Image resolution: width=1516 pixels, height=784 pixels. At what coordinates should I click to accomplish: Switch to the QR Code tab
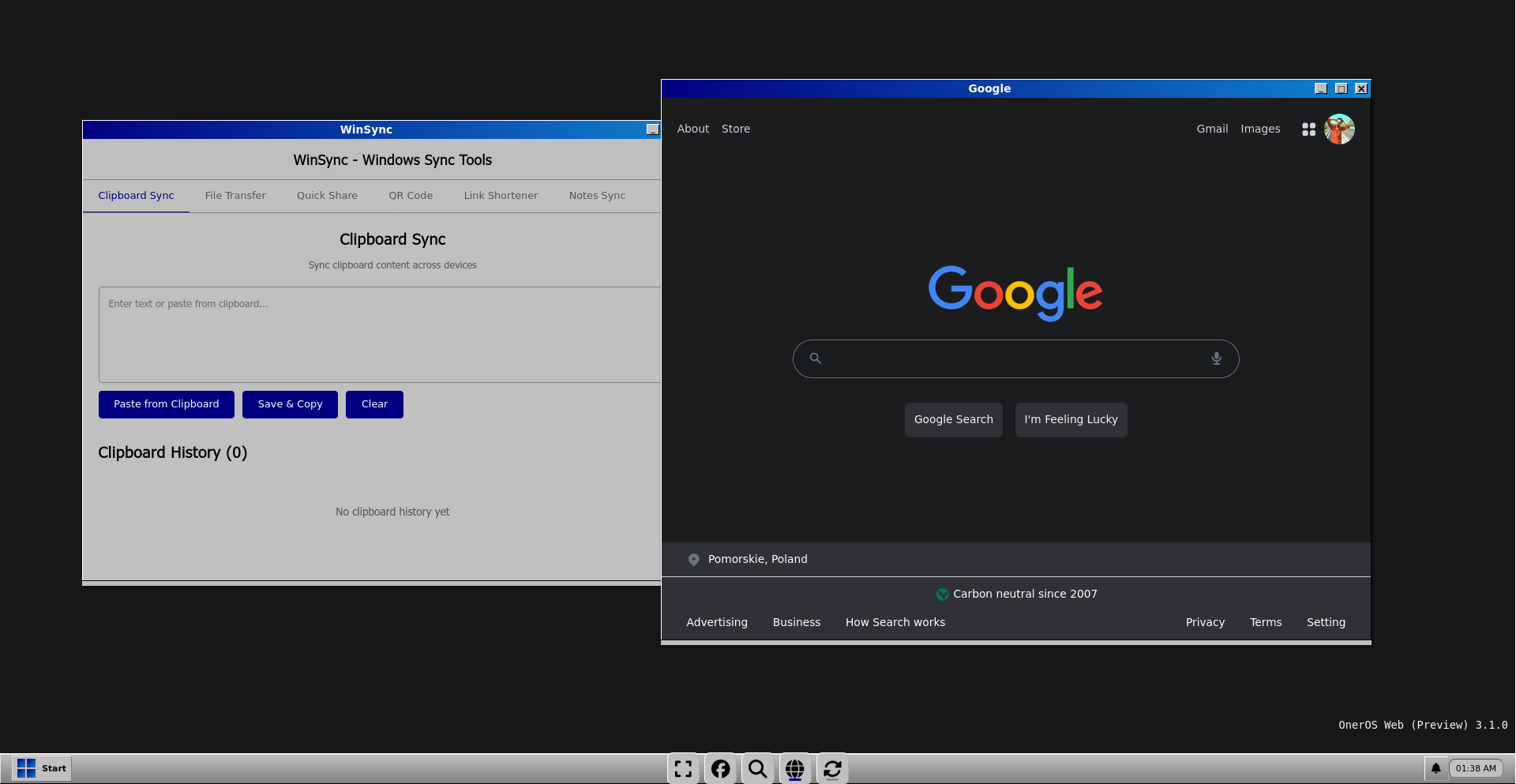pos(411,196)
